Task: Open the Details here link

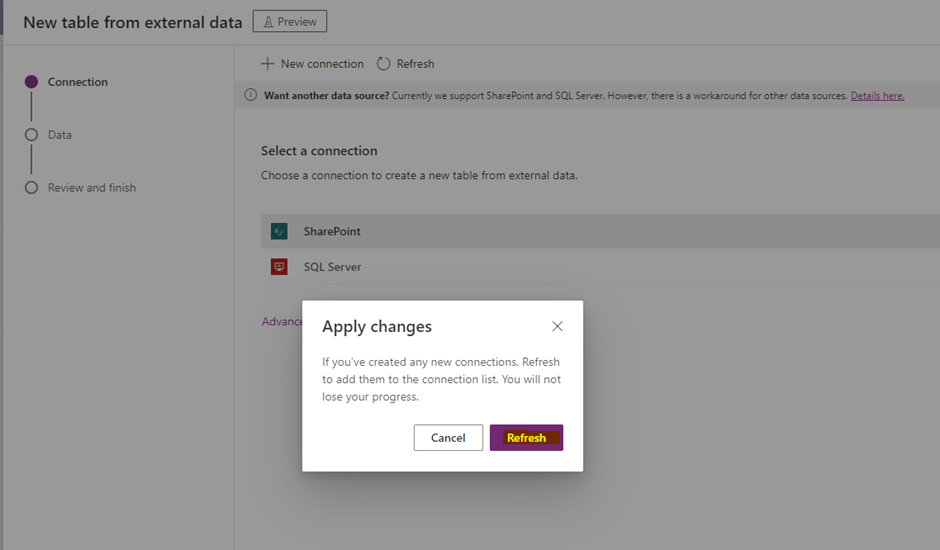Action: pos(877,96)
